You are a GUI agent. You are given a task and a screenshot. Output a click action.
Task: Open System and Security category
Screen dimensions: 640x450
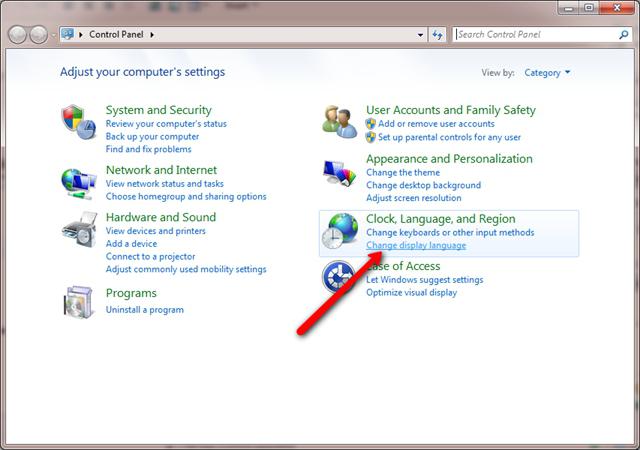pos(159,110)
